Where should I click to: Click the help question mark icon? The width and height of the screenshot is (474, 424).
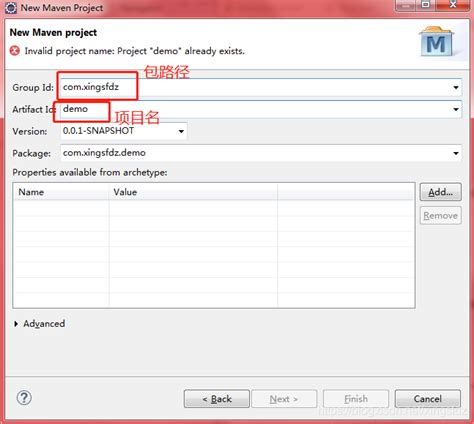click(24, 398)
